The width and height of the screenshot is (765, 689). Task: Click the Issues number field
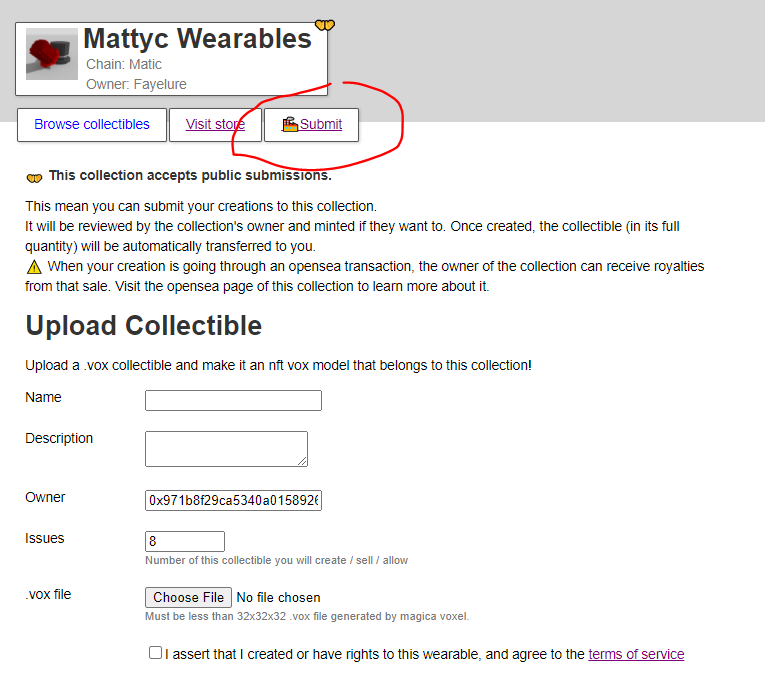pos(185,541)
